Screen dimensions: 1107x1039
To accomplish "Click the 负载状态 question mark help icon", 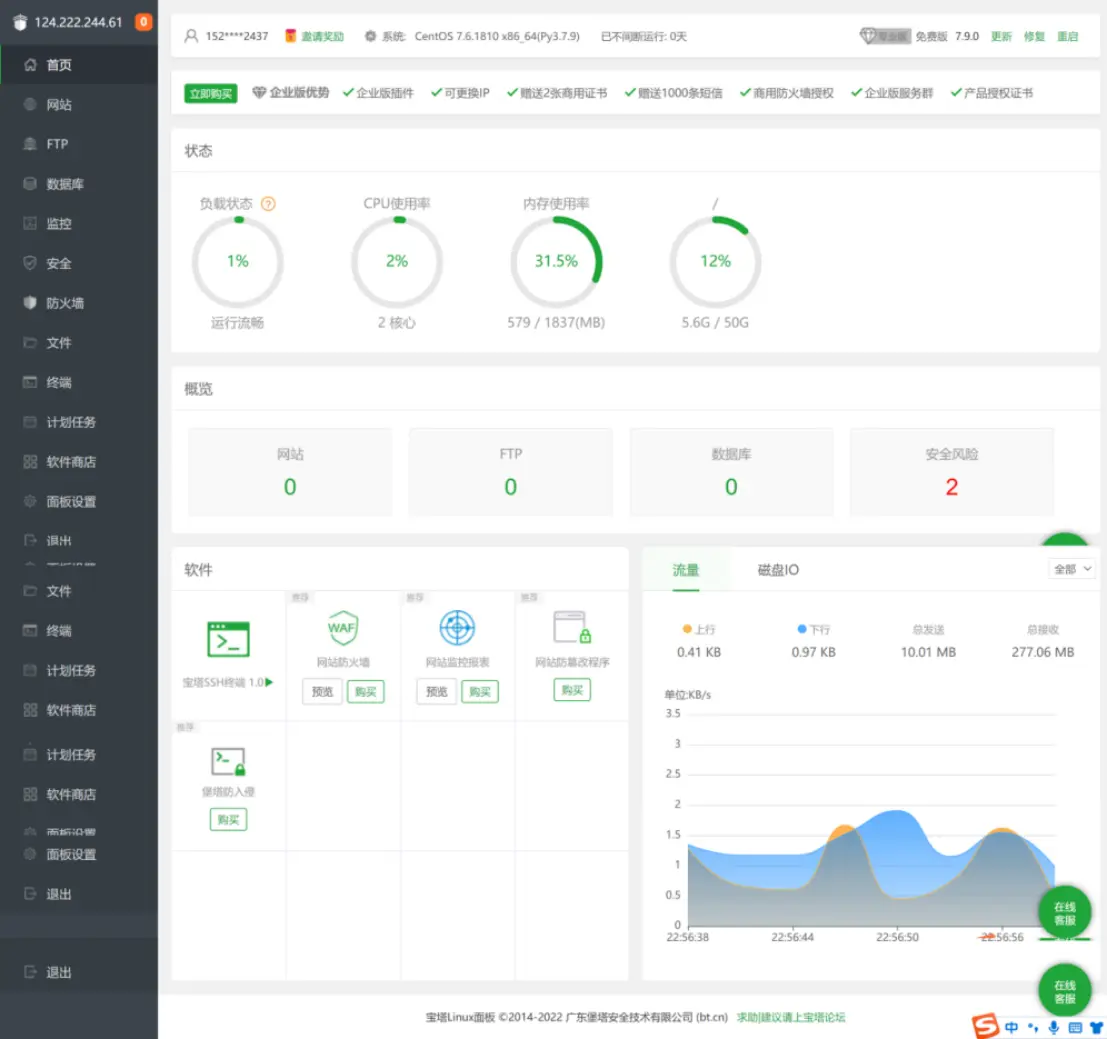I will pos(268,204).
